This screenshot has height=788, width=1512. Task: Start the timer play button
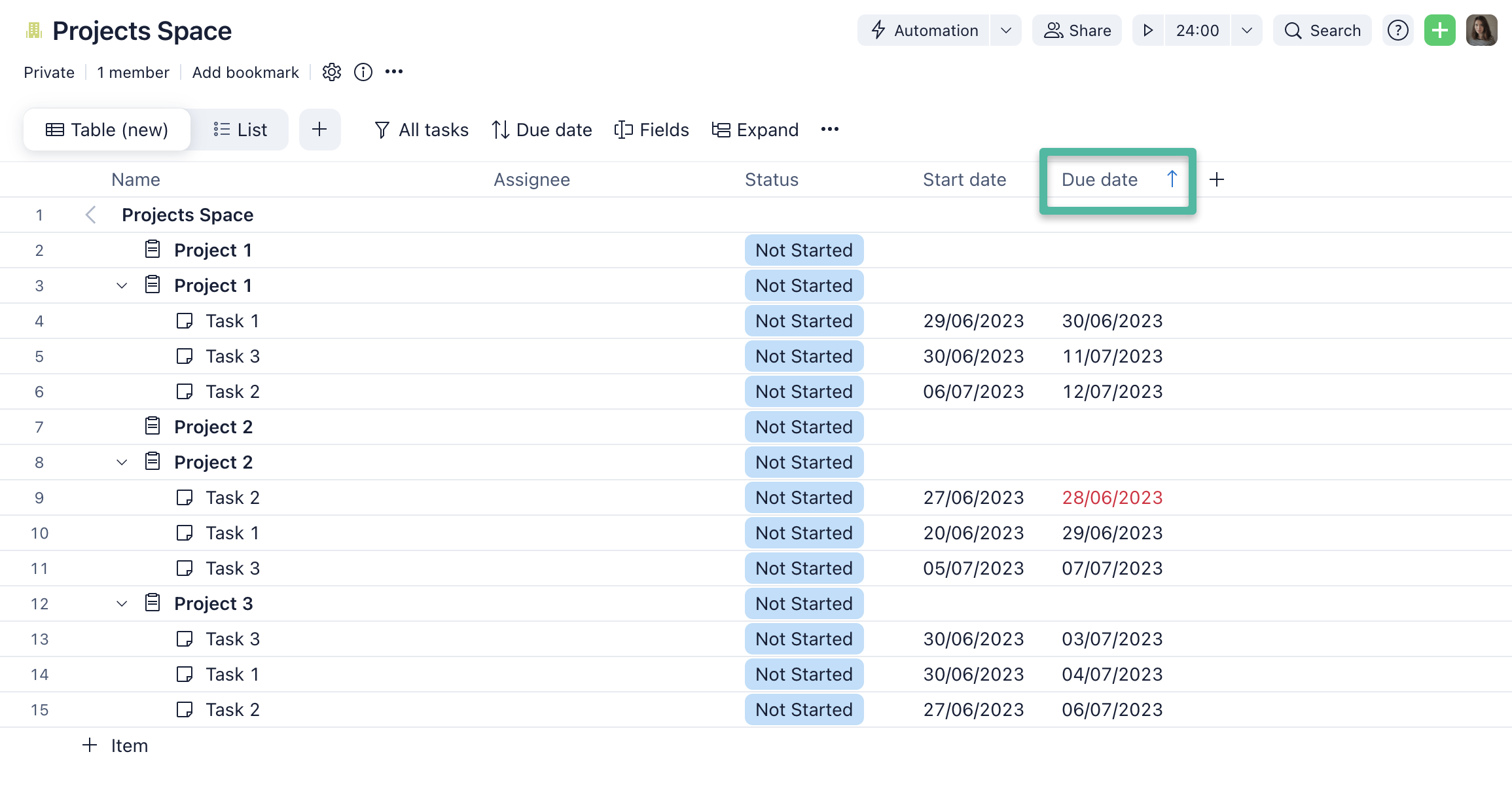pos(1148,31)
